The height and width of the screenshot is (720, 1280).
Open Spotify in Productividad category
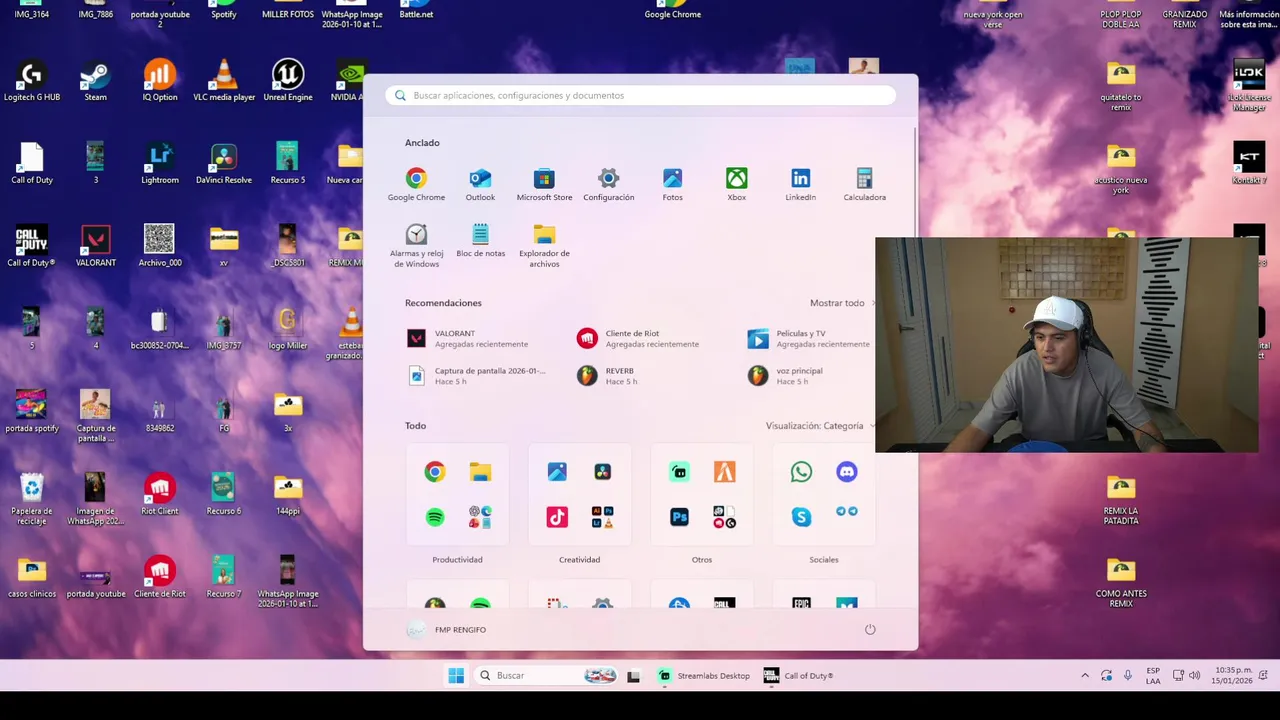[434, 517]
